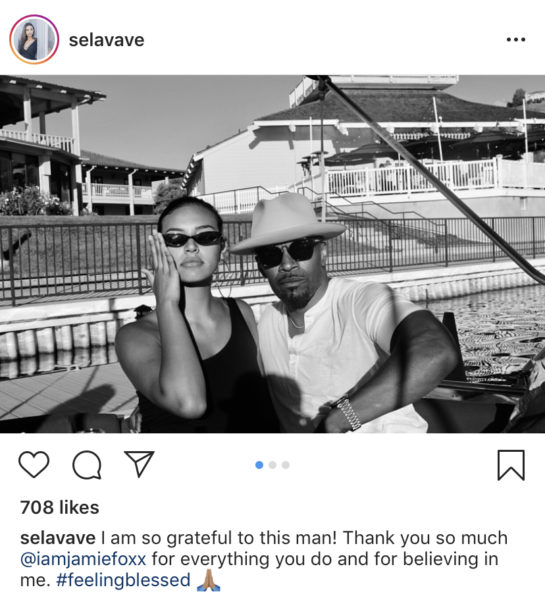The image size is (545, 600).
Task: Jump to the third carousel photo dot
Action: (x=286, y=465)
